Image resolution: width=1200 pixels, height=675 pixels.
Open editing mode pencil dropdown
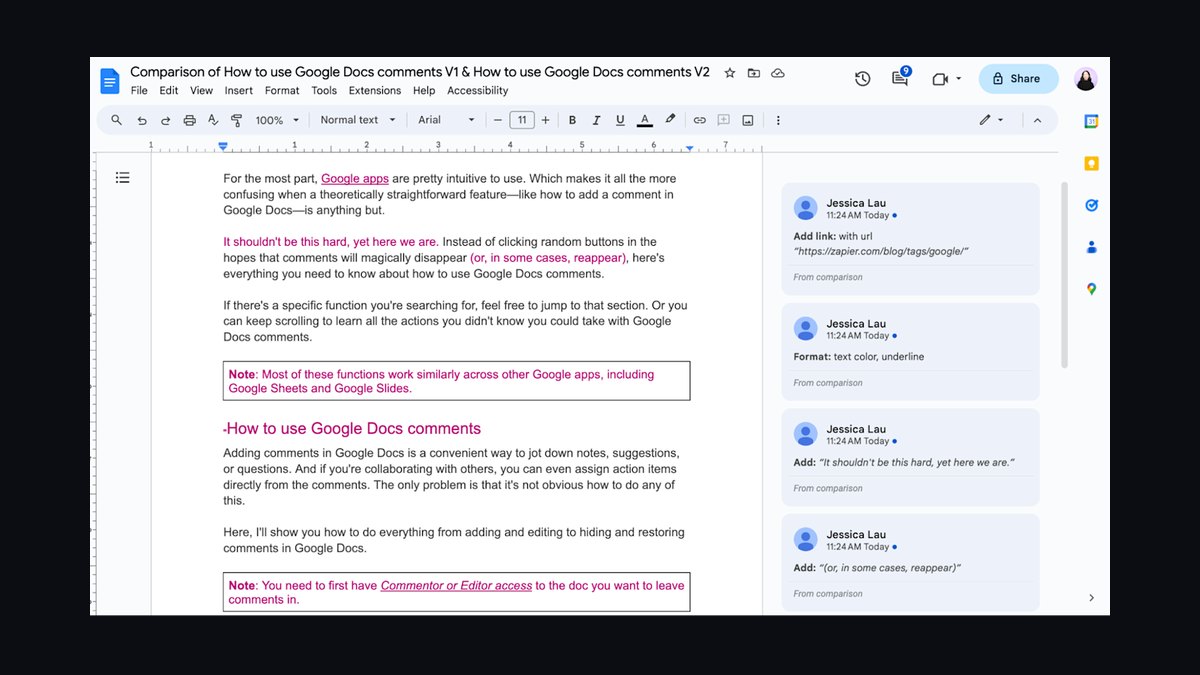pyautogui.click(x=991, y=120)
